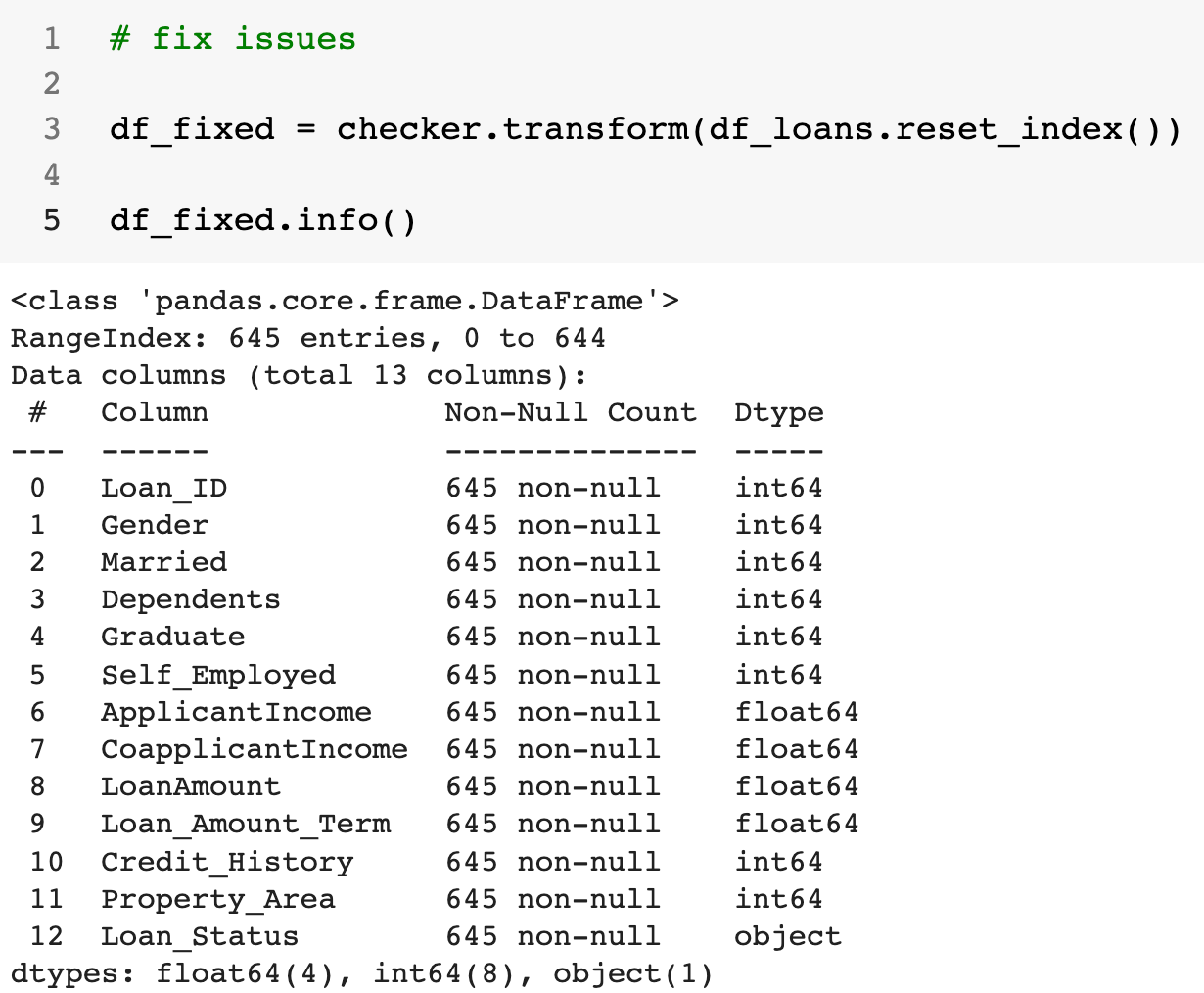Click the pandas DataFrame class output line
The height and width of the screenshot is (993, 1204).
(x=345, y=301)
